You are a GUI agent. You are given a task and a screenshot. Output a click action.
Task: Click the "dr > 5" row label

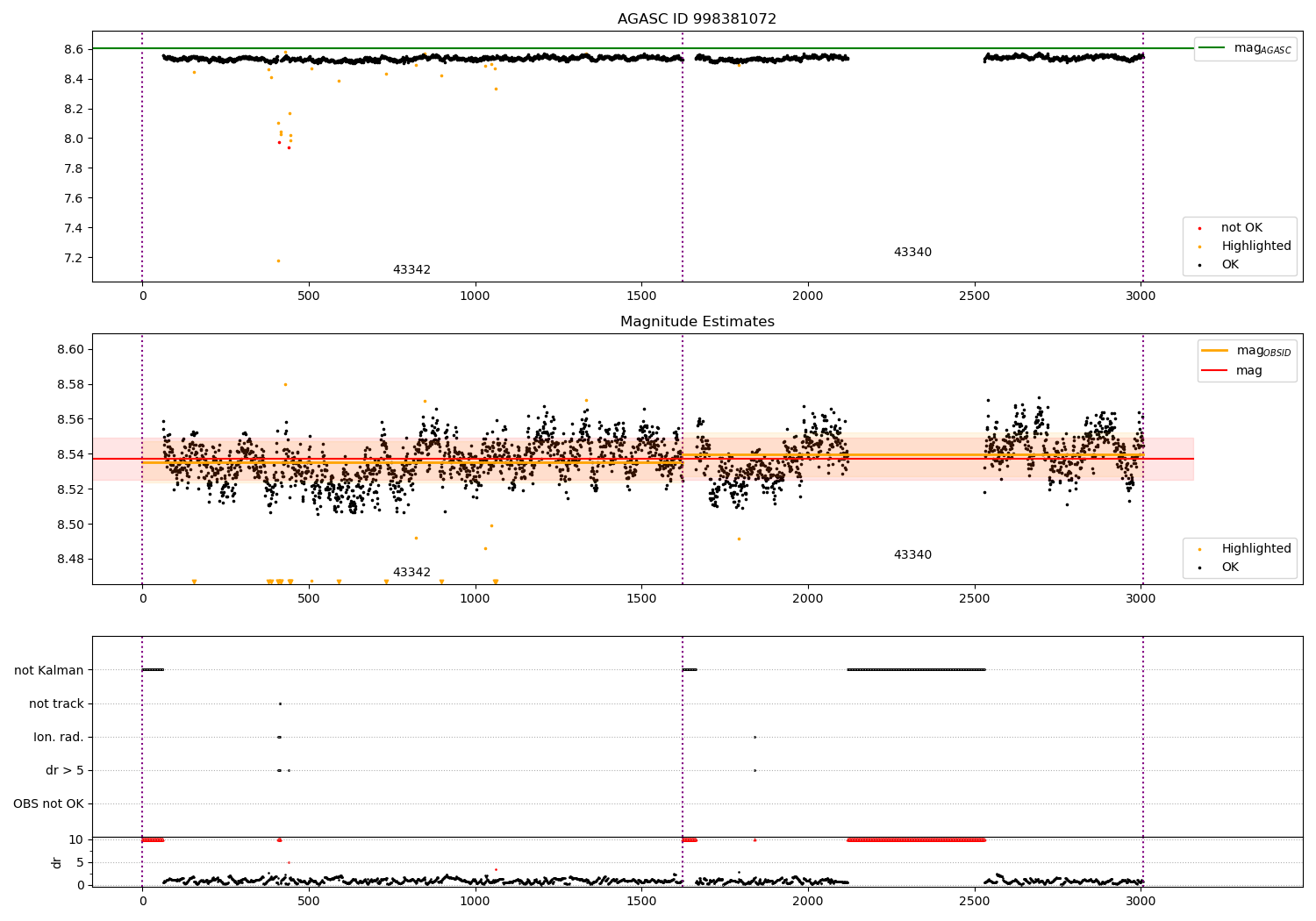pyautogui.click(x=65, y=771)
